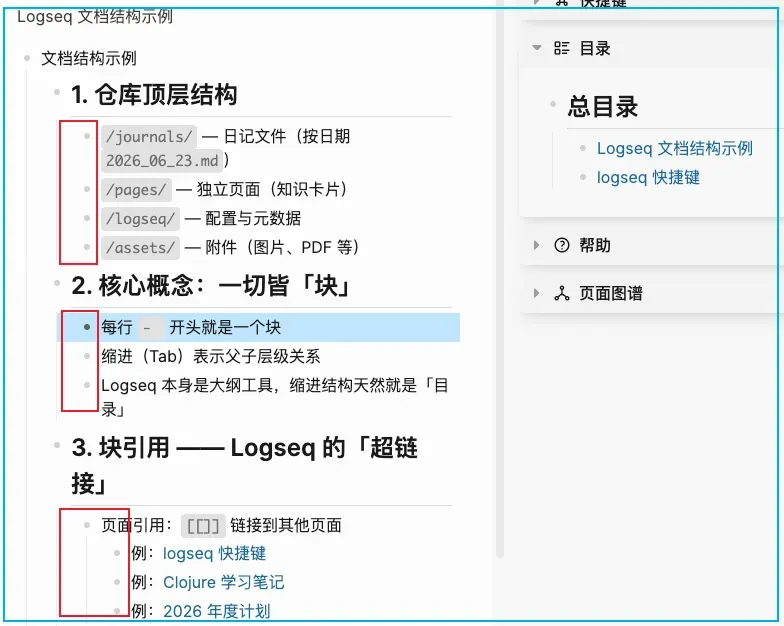Click the bullet of highlighted 每行 block
Image resolution: width=784 pixels, height=626 pixels.
click(87, 327)
